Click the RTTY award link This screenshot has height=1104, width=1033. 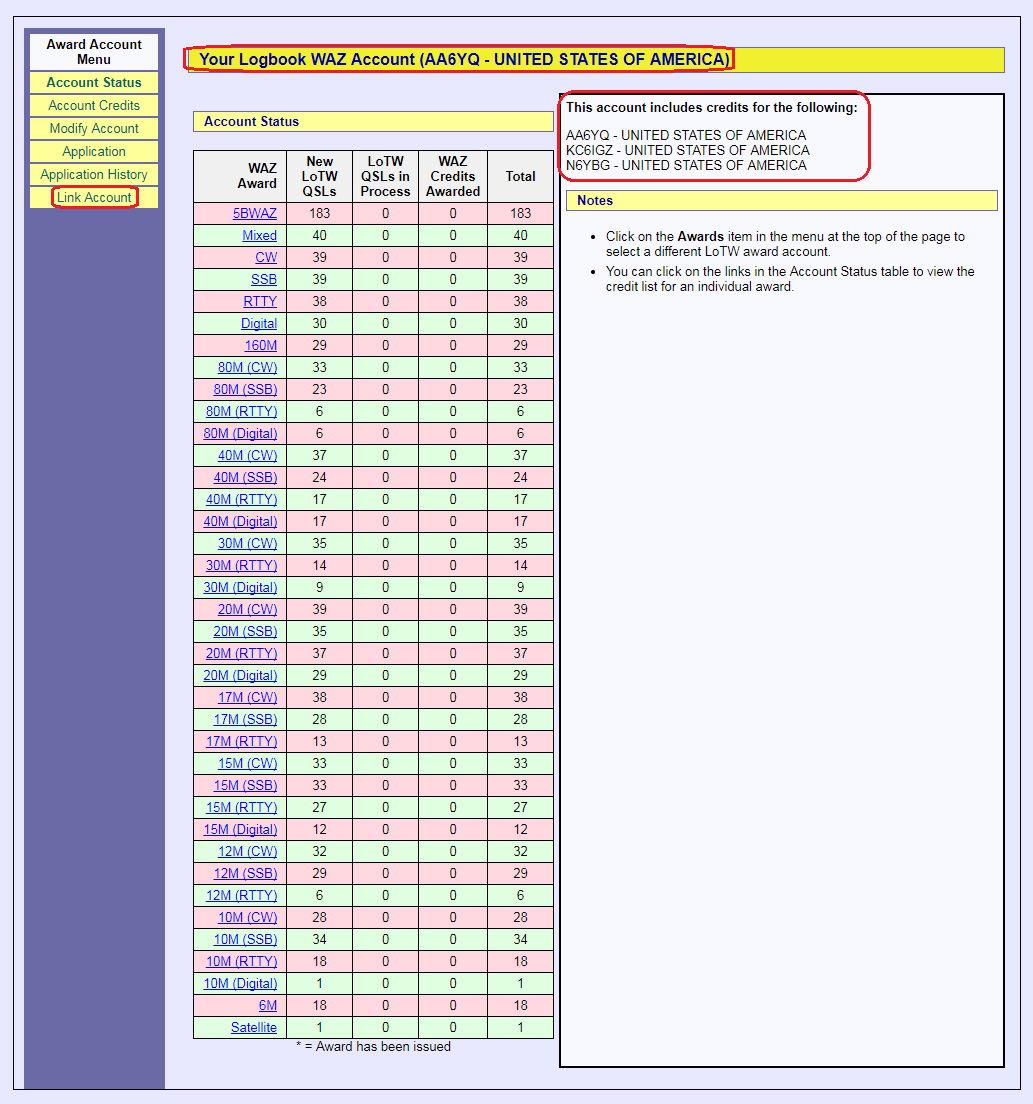pyautogui.click(x=260, y=302)
